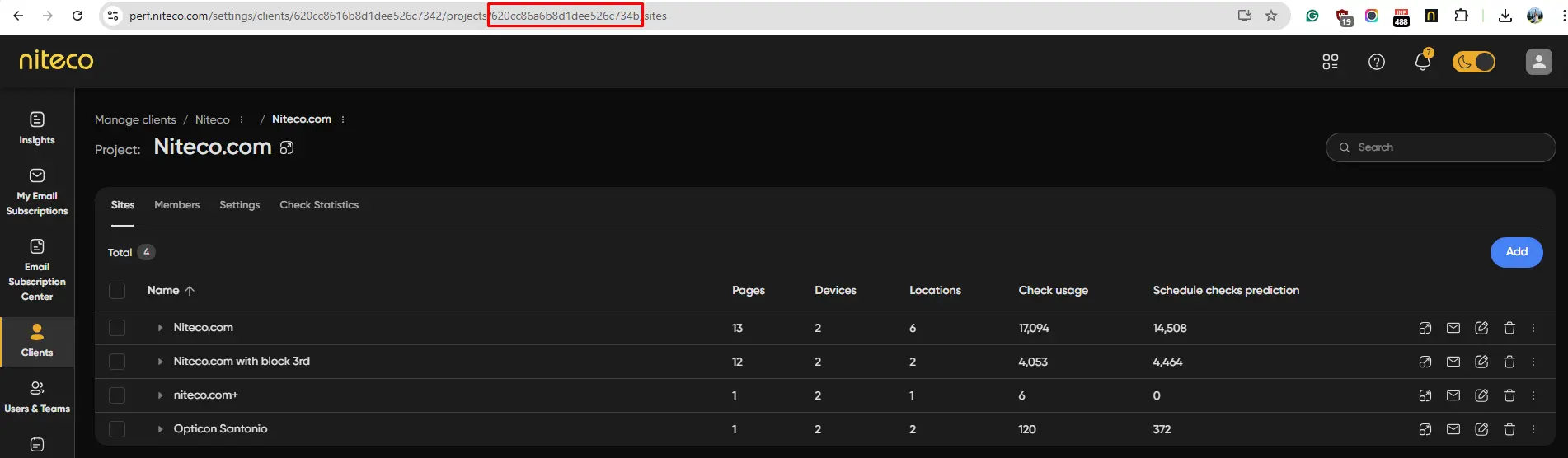
Task: Open the help question mark icon
Action: click(x=1377, y=62)
